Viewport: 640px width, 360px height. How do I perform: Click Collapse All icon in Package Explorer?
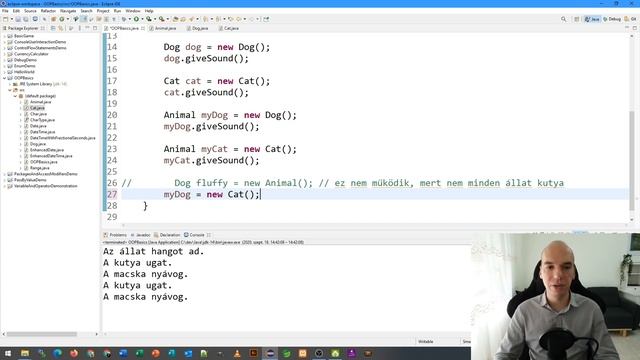point(53,28)
